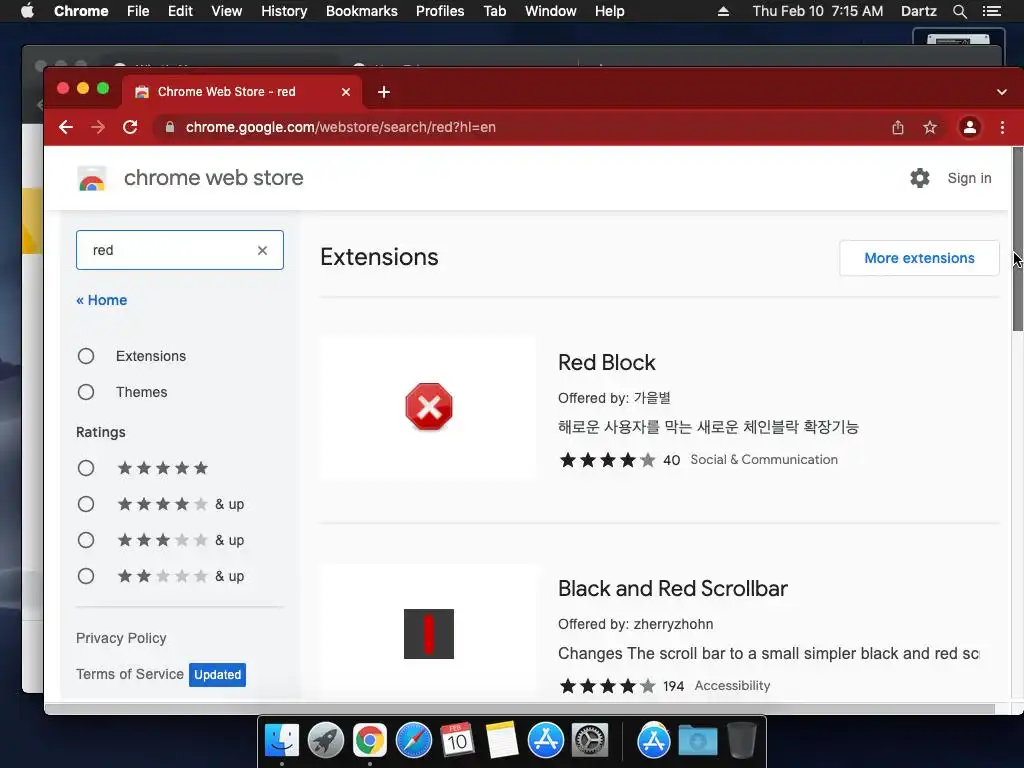Open the Bookmarks menu
The height and width of the screenshot is (768, 1024).
pos(362,11)
